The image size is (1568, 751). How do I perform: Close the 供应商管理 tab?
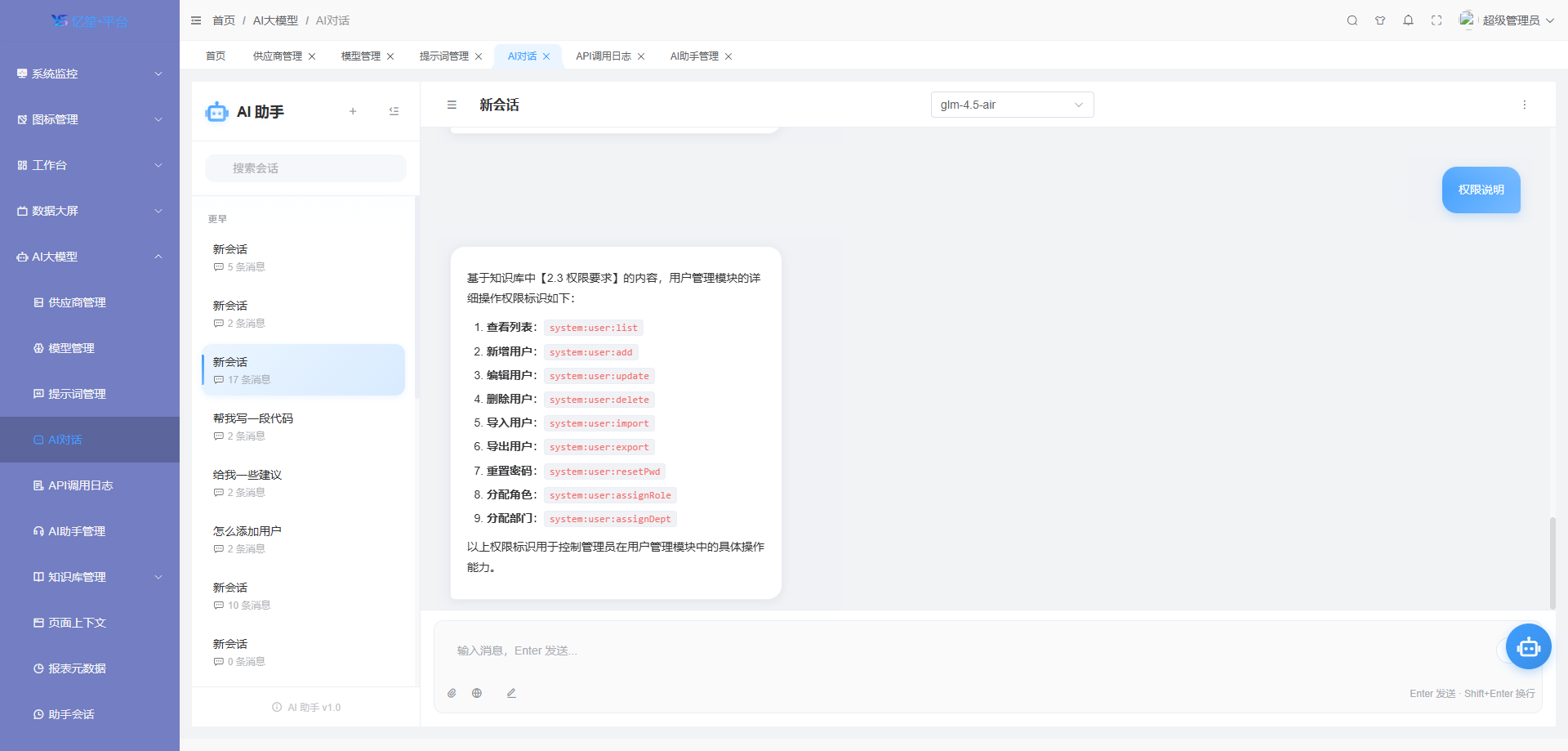(312, 56)
